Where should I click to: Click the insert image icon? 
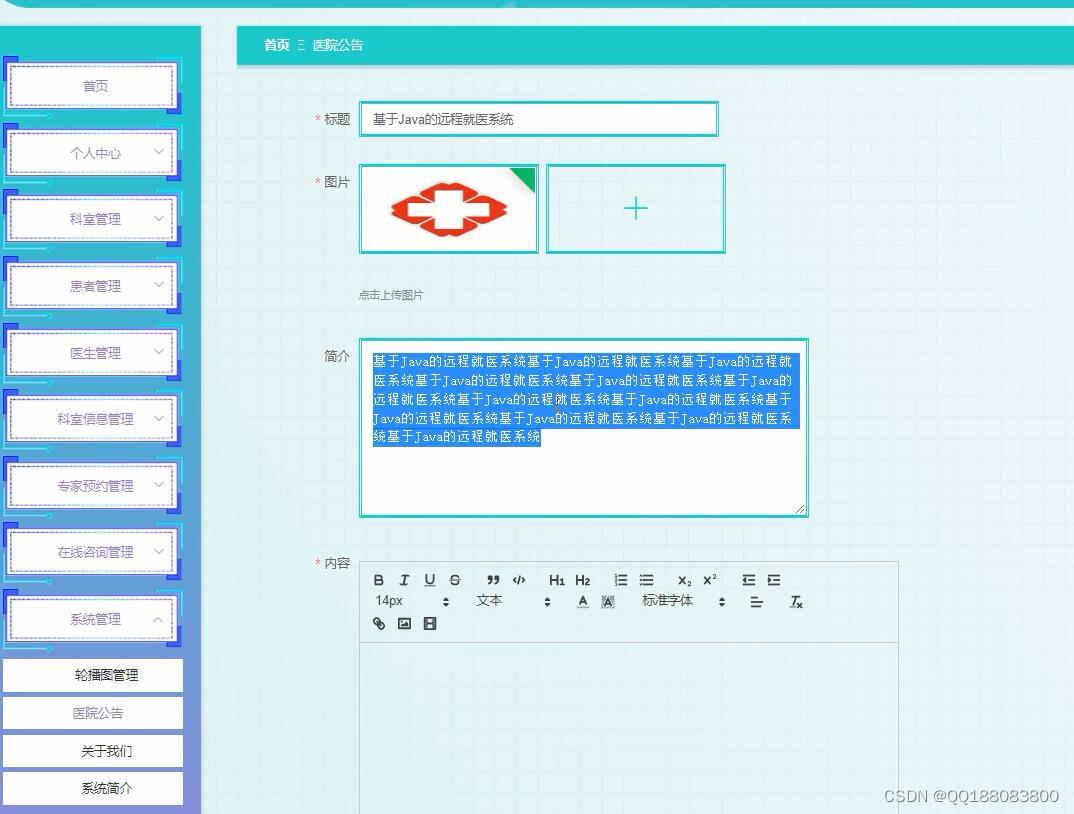(403, 623)
